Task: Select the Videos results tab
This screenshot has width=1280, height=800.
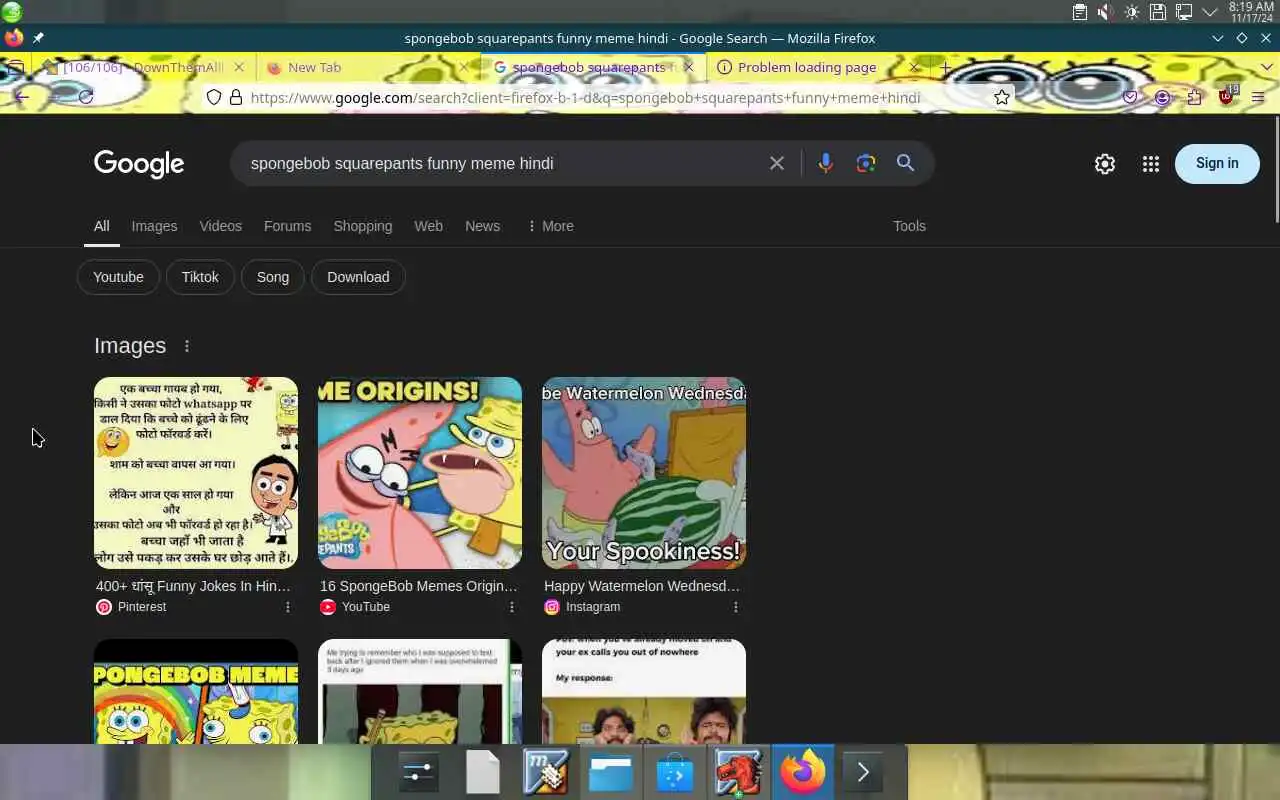Action: (x=220, y=226)
